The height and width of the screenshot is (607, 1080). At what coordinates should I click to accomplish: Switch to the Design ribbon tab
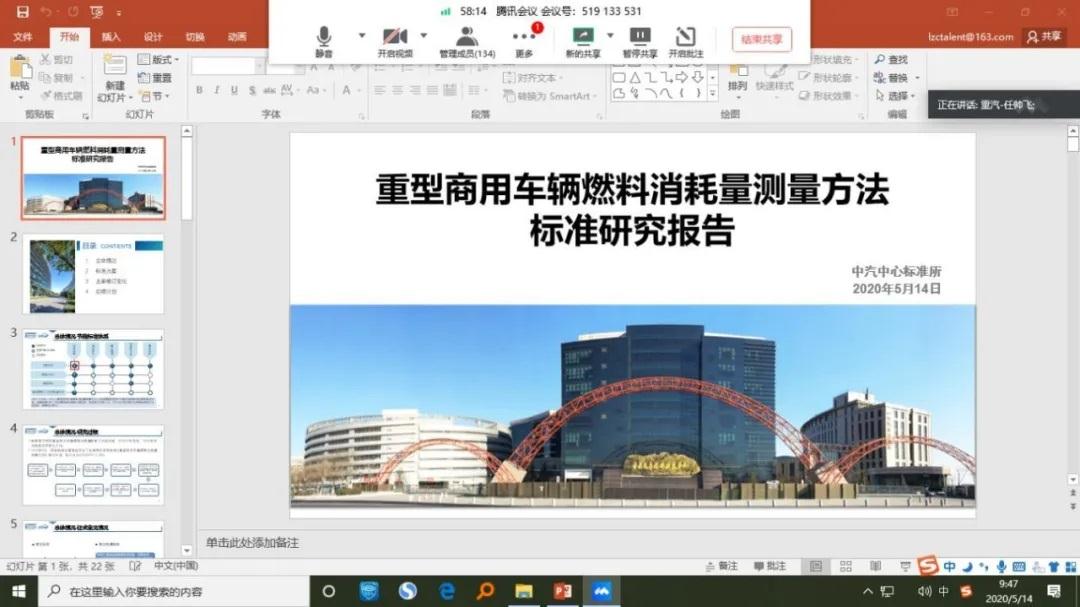click(x=153, y=37)
